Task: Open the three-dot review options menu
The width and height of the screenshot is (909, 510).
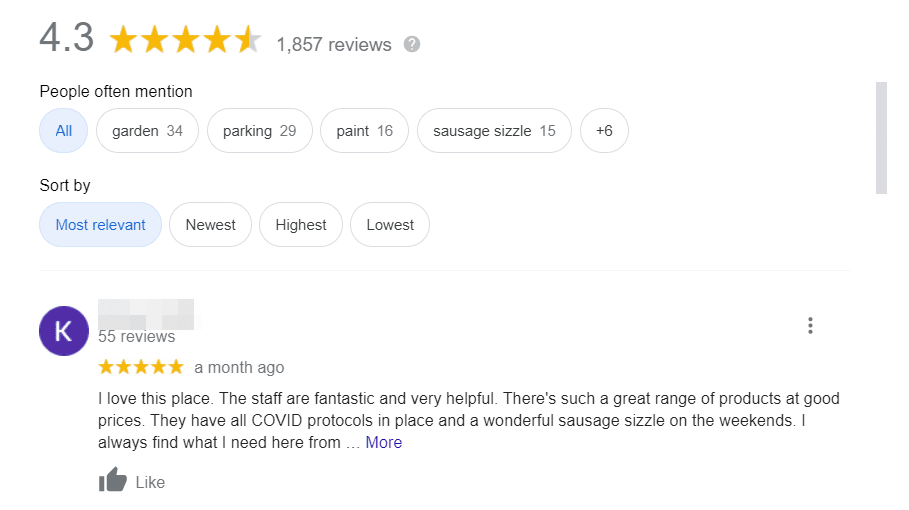Action: click(x=810, y=326)
